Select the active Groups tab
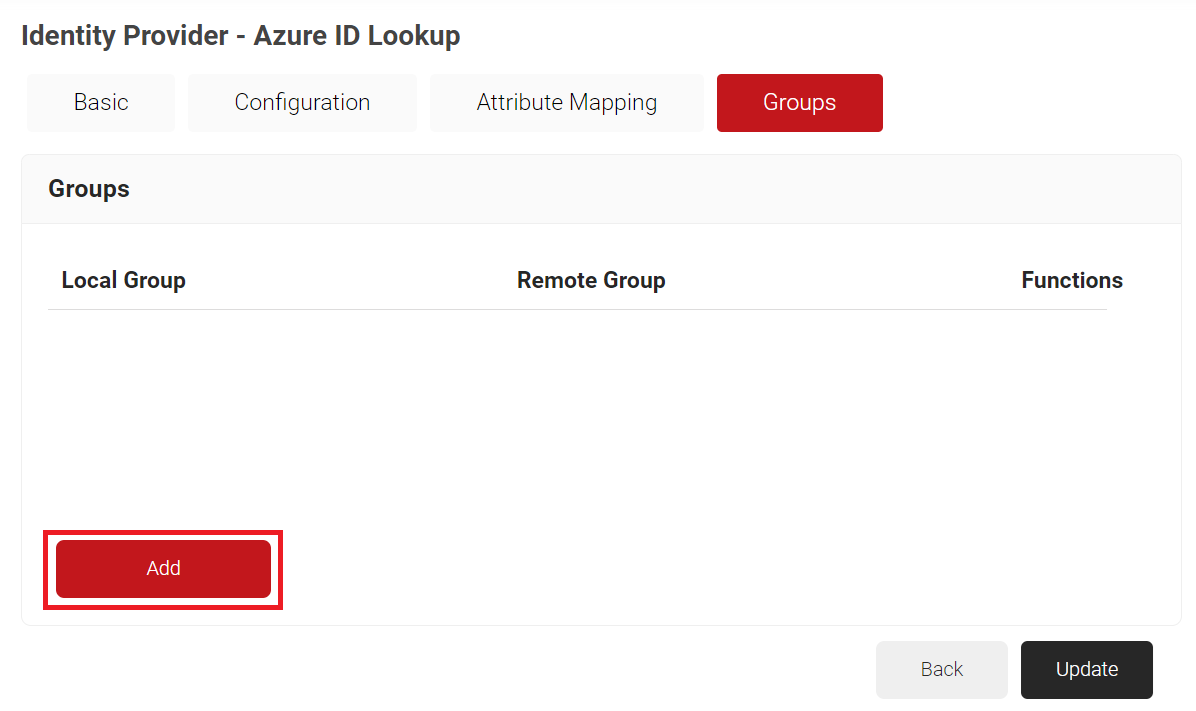 tap(799, 103)
